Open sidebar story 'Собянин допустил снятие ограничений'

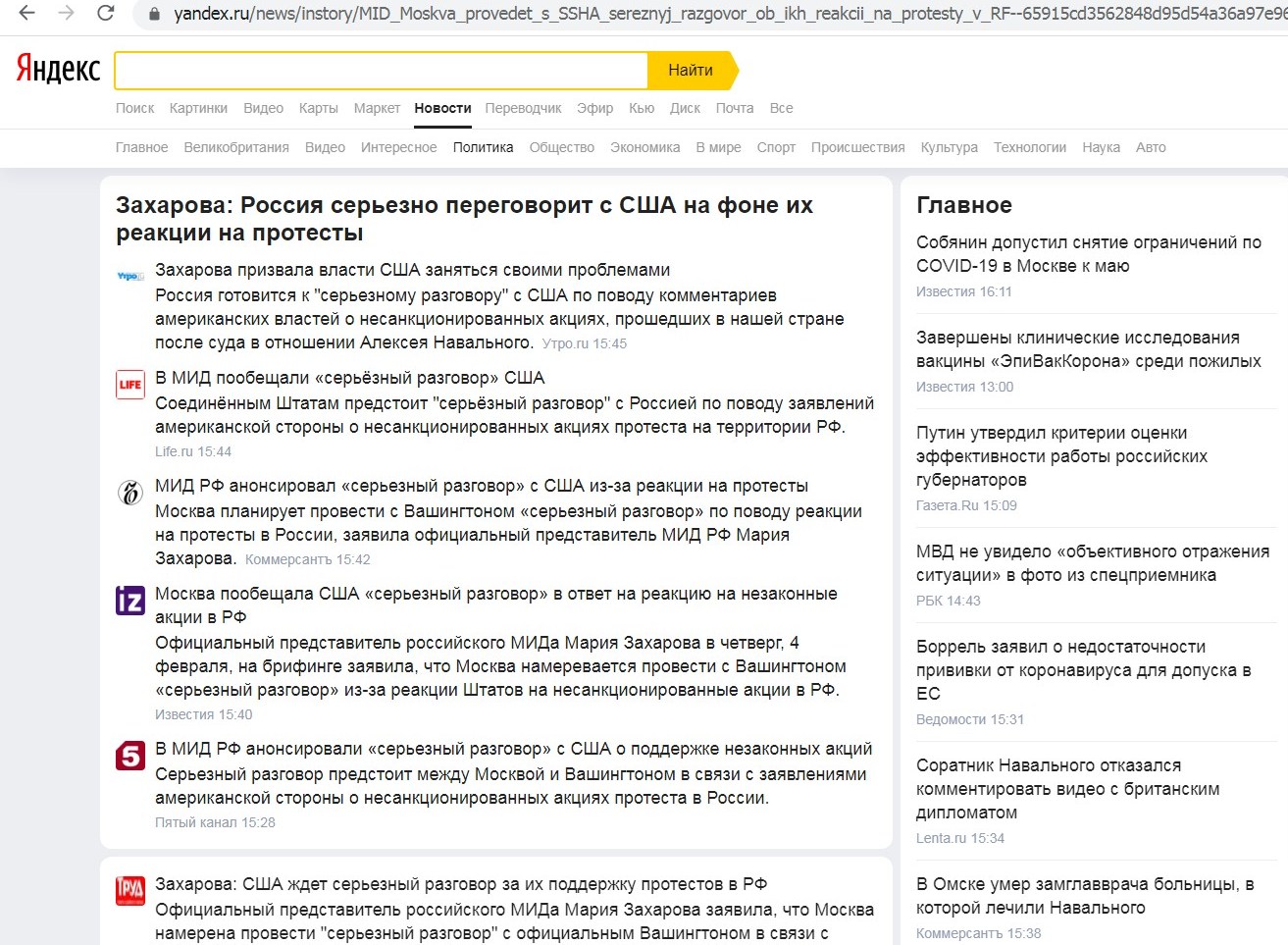pos(1089,254)
